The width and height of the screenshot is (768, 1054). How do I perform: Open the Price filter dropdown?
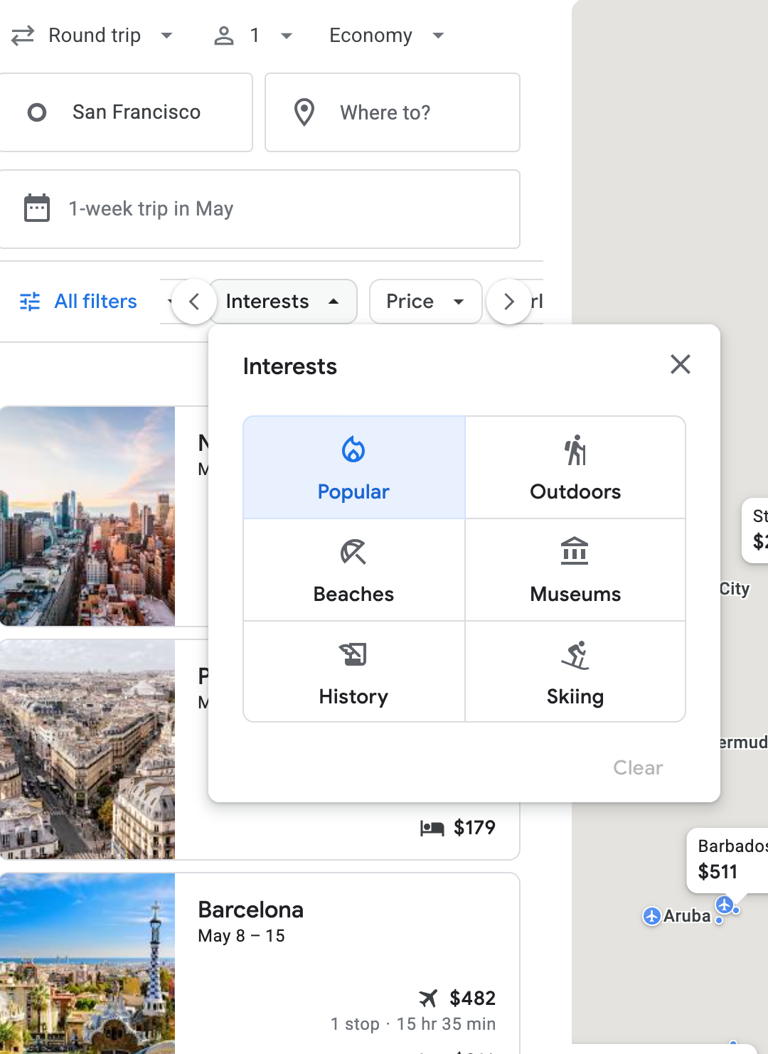(x=425, y=301)
